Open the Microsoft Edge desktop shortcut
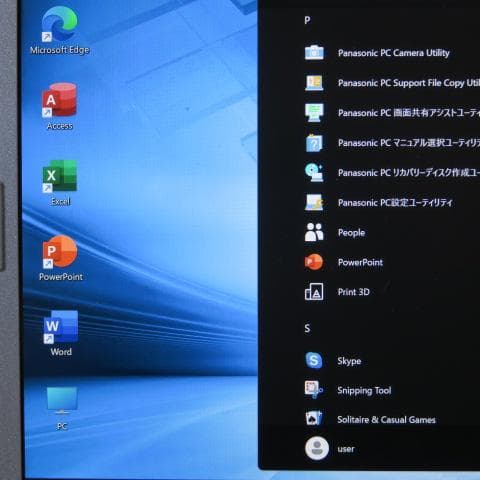The image size is (480, 480). tap(60, 30)
